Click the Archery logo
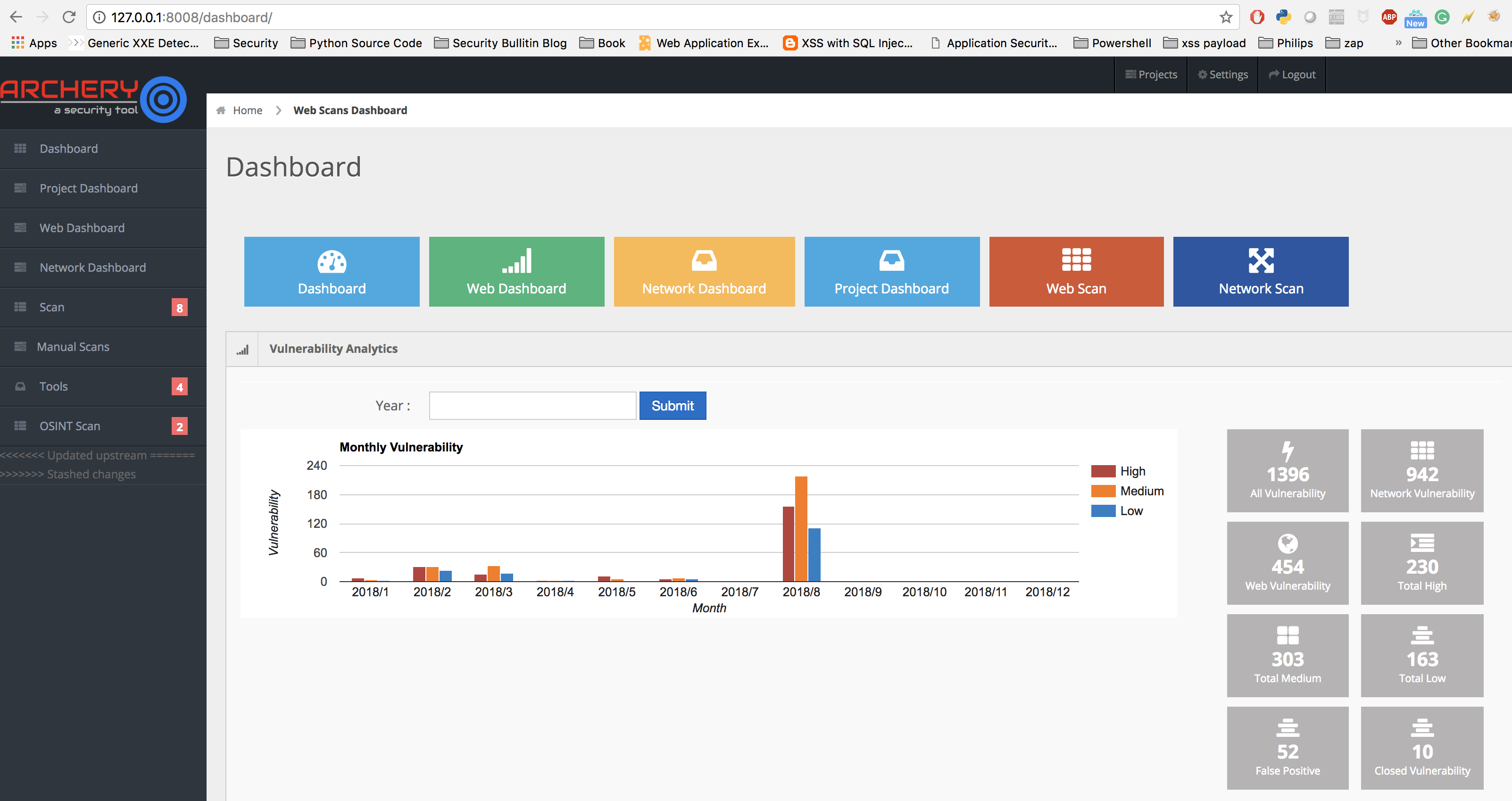The image size is (1512, 801). [94, 99]
